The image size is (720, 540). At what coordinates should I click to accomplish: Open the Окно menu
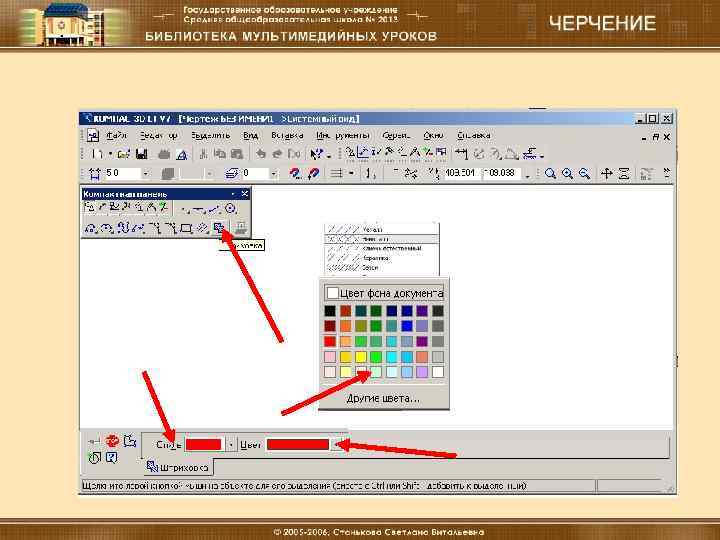[x=433, y=135]
